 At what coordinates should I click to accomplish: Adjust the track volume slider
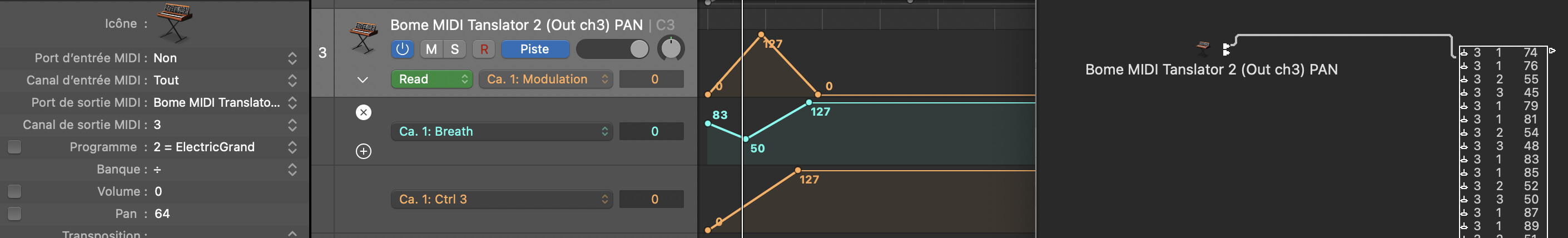(612, 49)
